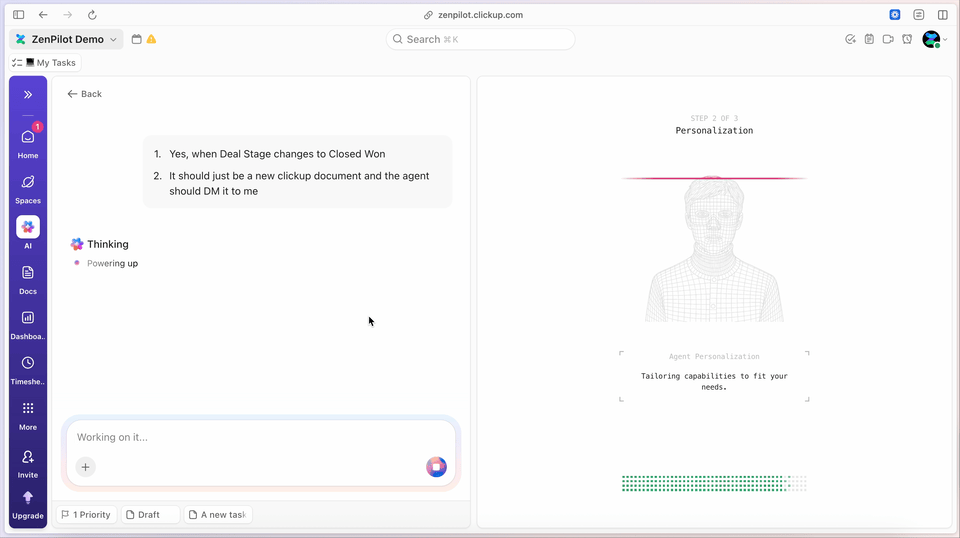Click the quick task check icon in header
960x538 pixels.
point(850,39)
